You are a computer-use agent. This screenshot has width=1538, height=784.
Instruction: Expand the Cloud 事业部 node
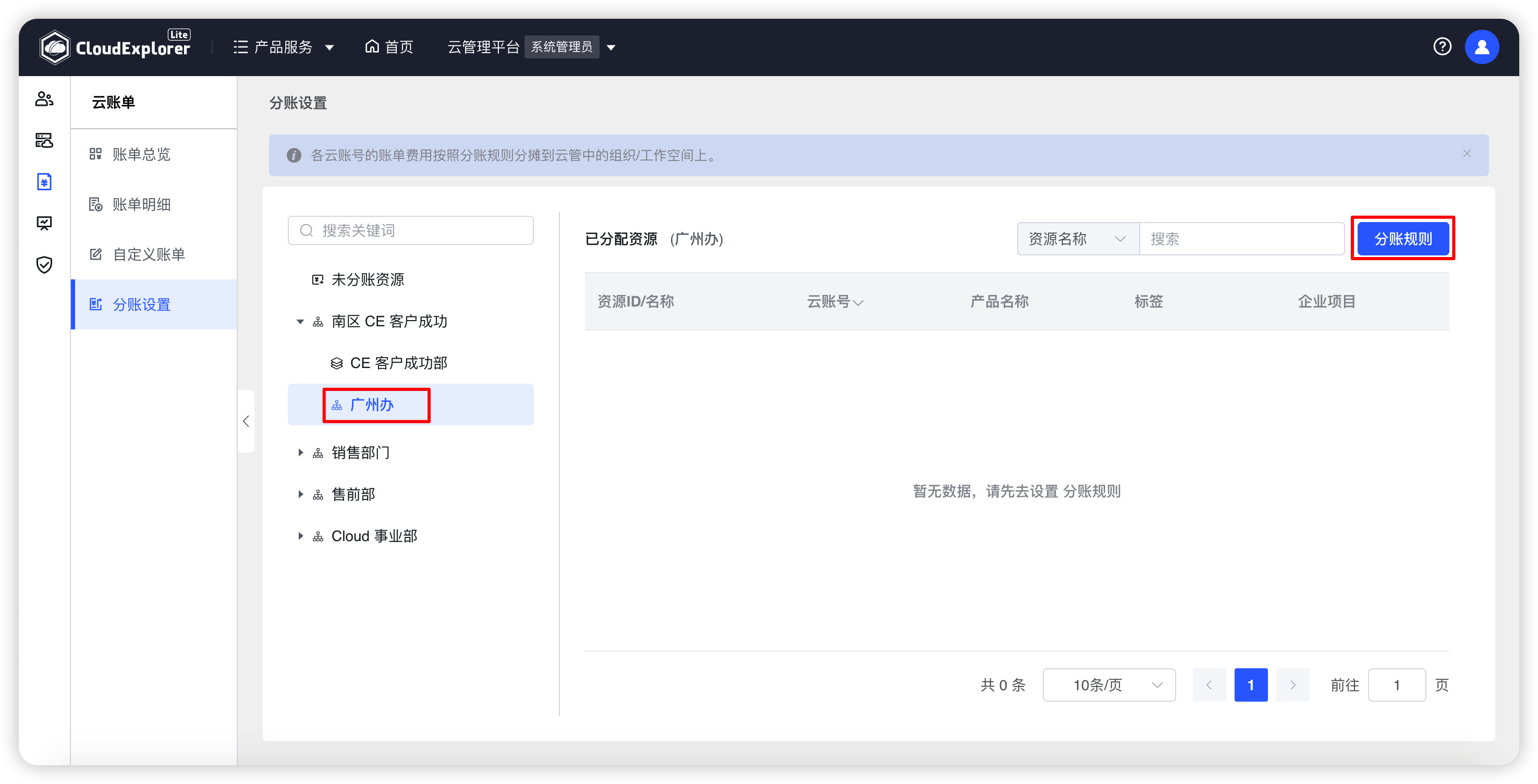300,536
